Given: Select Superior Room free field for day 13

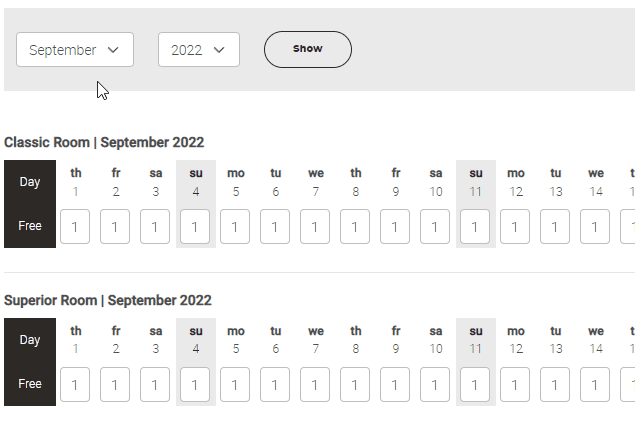Looking at the screenshot, I should [555, 384].
